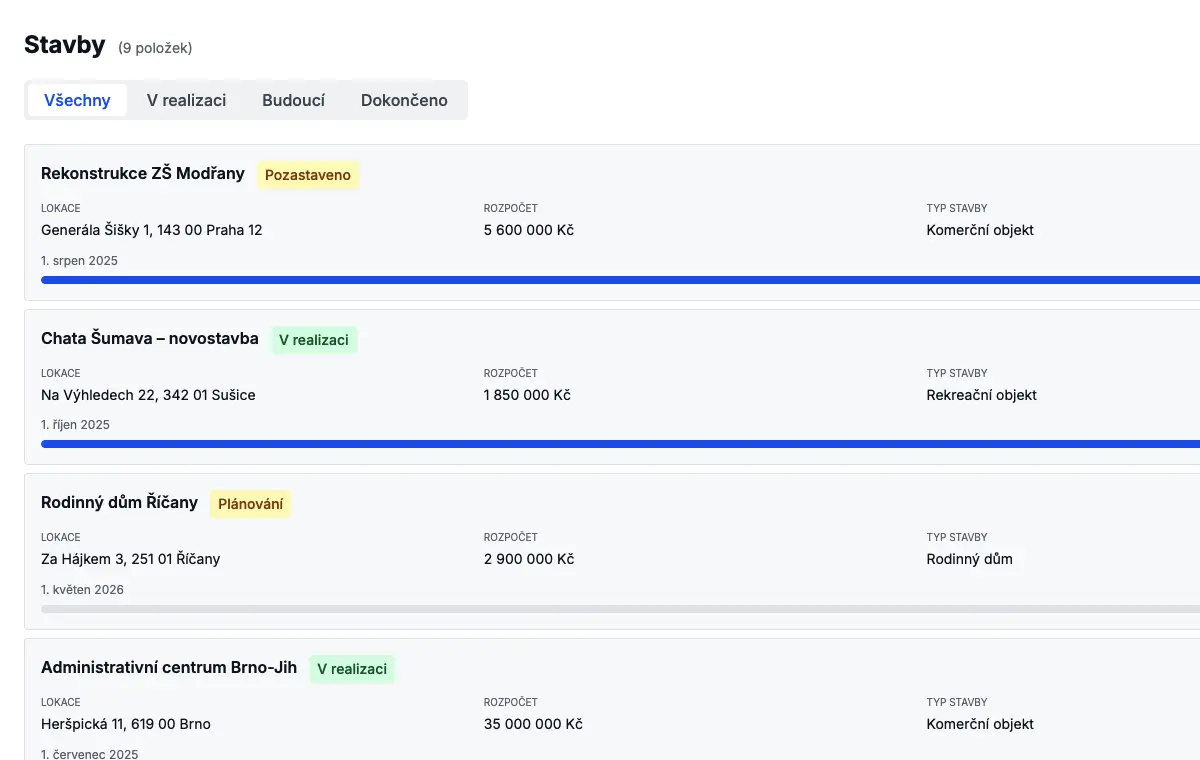Open the V realizaci filter tab
The image size is (1200, 760).
pos(186,100)
